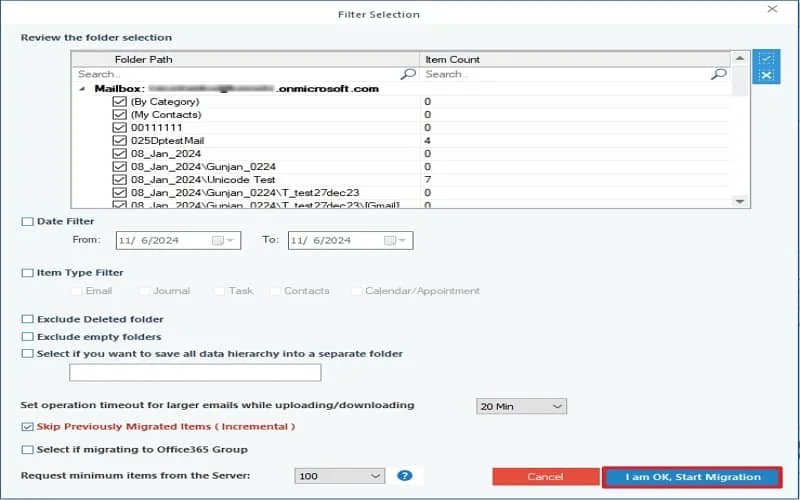Click the Cancel button
The width and height of the screenshot is (800, 500).
point(545,477)
